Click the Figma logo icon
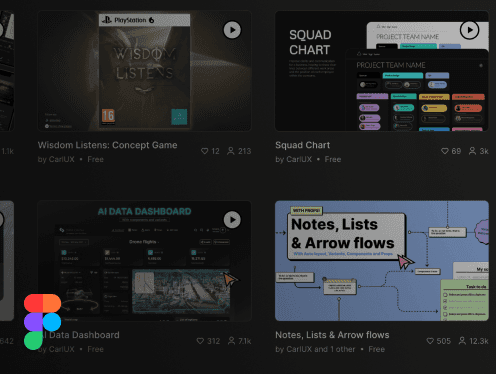The width and height of the screenshot is (496, 374). pyautogui.click(x=42, y=322)
